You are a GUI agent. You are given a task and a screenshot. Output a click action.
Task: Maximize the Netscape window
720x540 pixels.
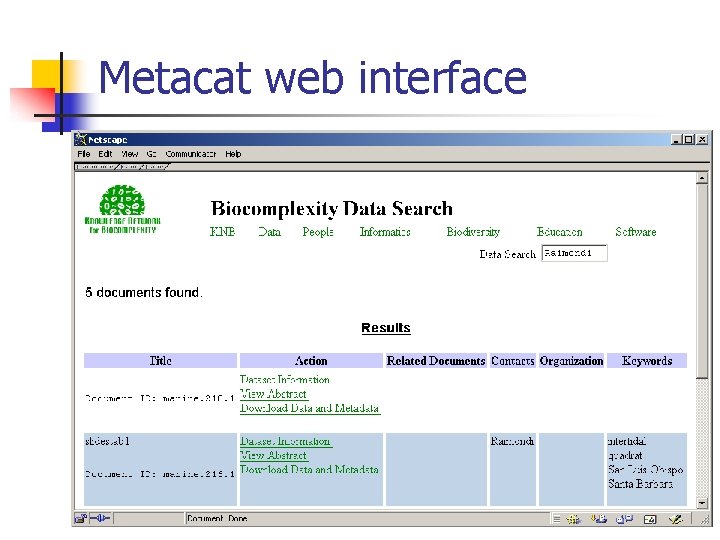pyautogui.click(x=688, y=139)
